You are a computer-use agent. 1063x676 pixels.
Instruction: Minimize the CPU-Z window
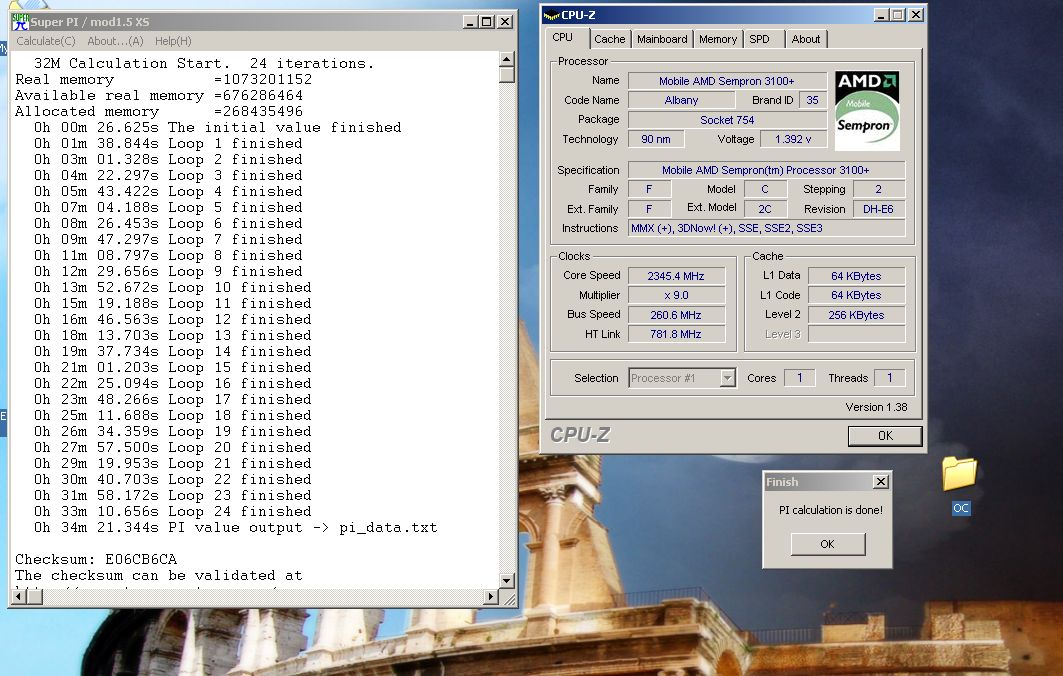881,14
